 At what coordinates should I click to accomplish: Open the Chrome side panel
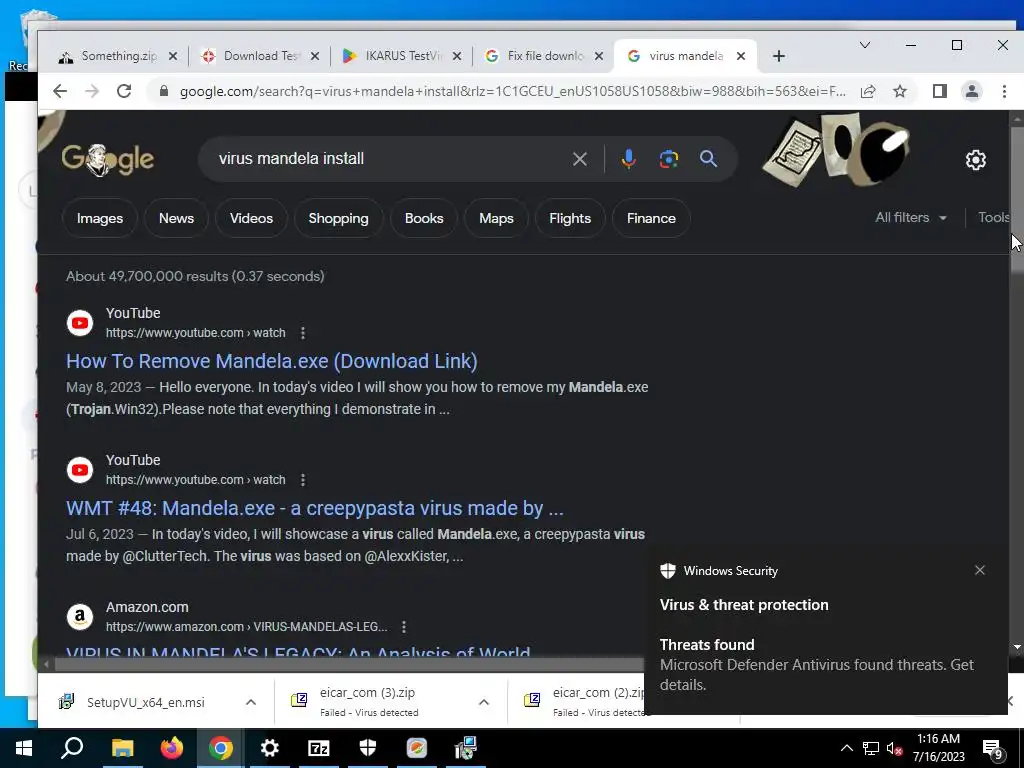(940, 91)
